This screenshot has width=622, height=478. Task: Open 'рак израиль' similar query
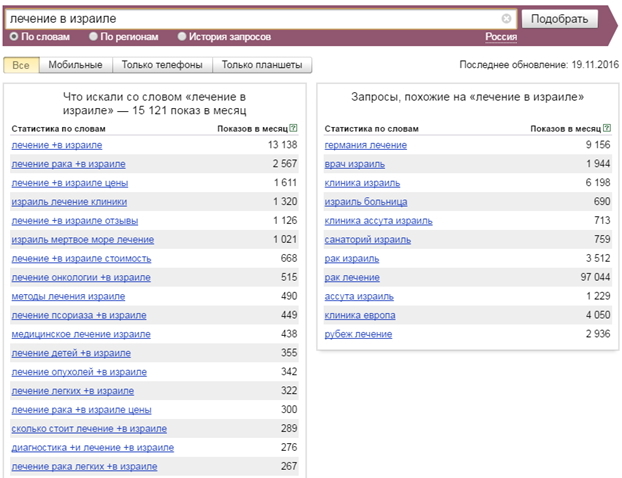point(352,259)
